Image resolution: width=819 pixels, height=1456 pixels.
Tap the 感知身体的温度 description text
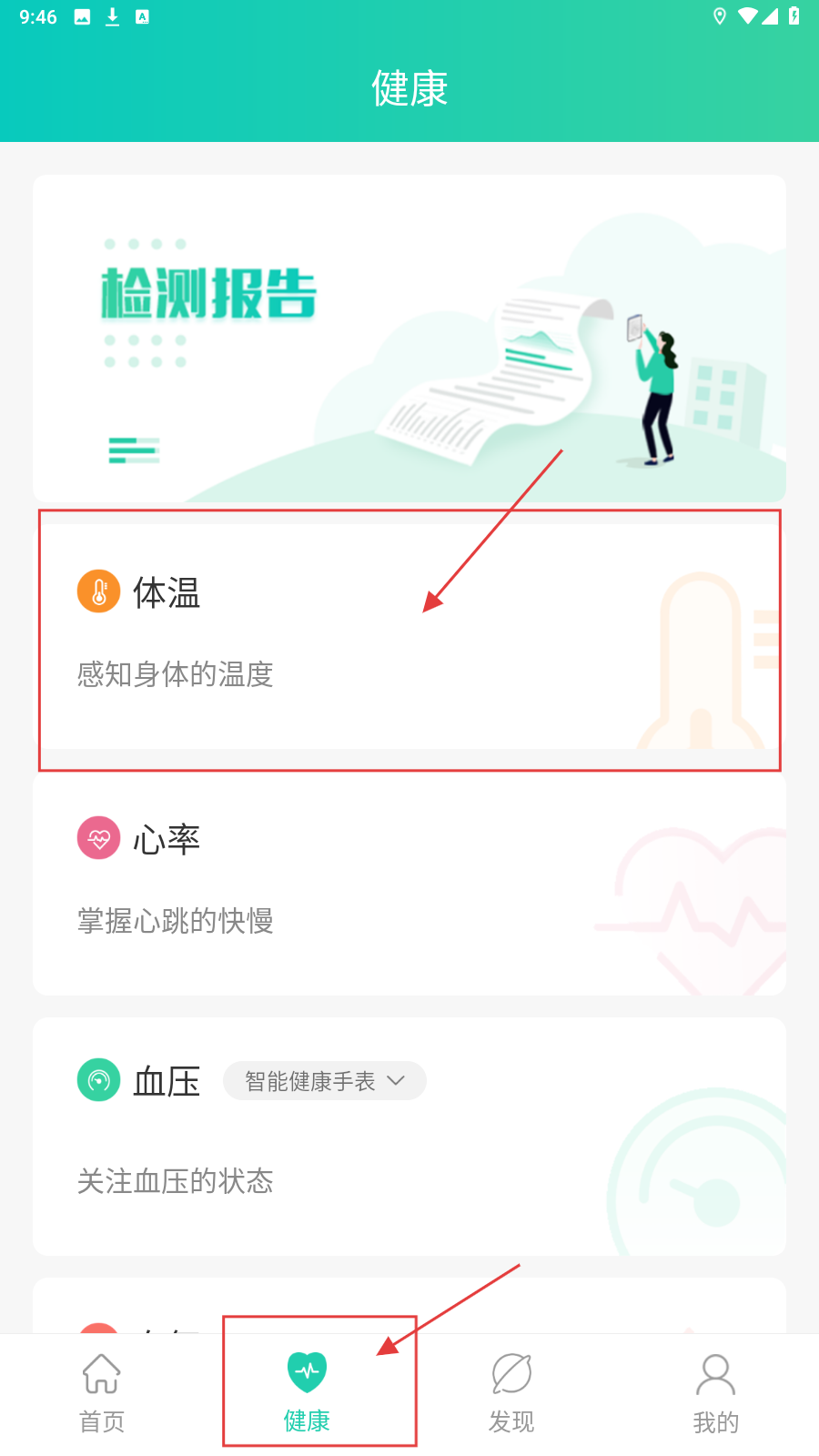(x=176, y=674)
